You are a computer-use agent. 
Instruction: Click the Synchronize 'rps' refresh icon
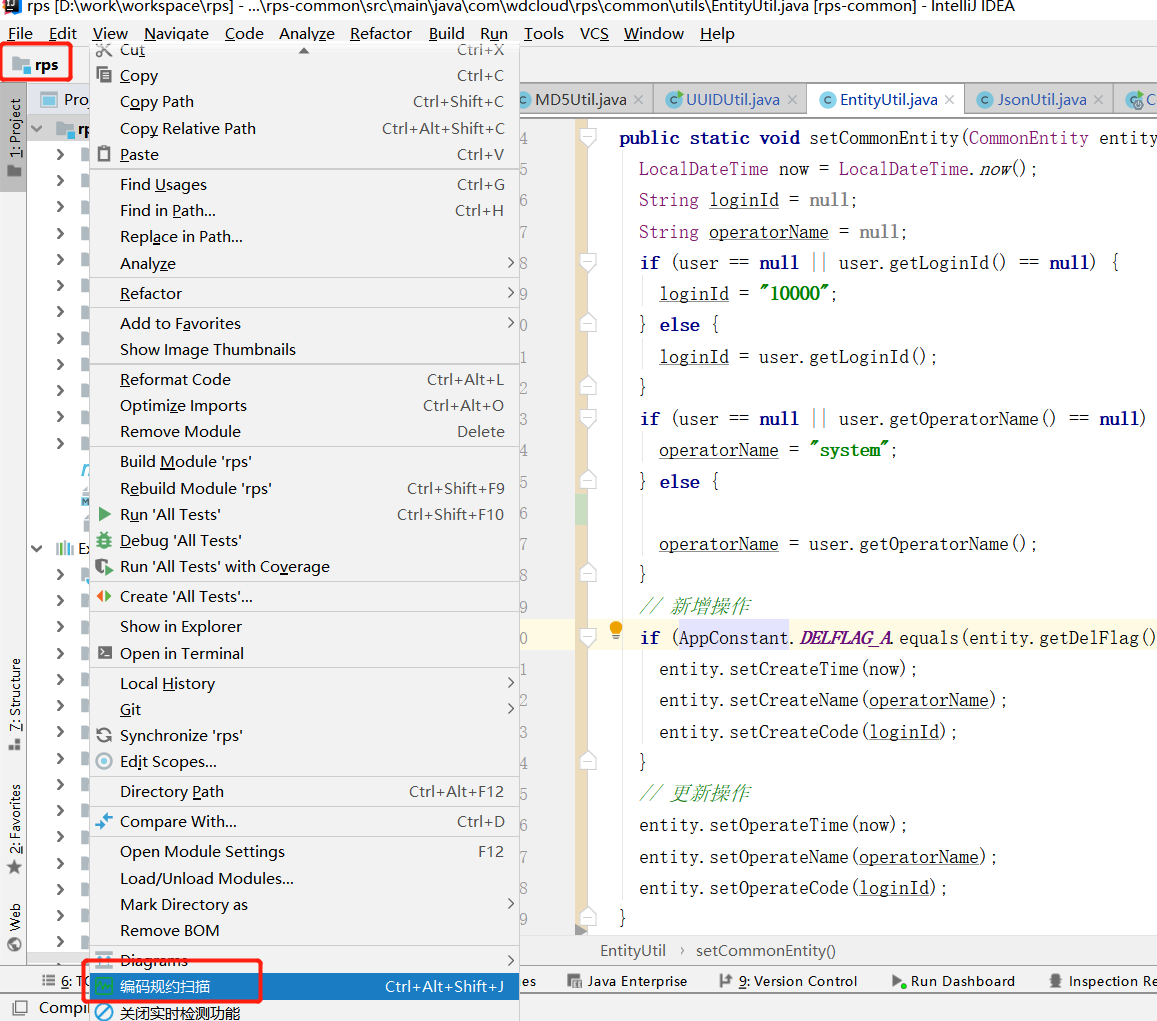(105, 735)
